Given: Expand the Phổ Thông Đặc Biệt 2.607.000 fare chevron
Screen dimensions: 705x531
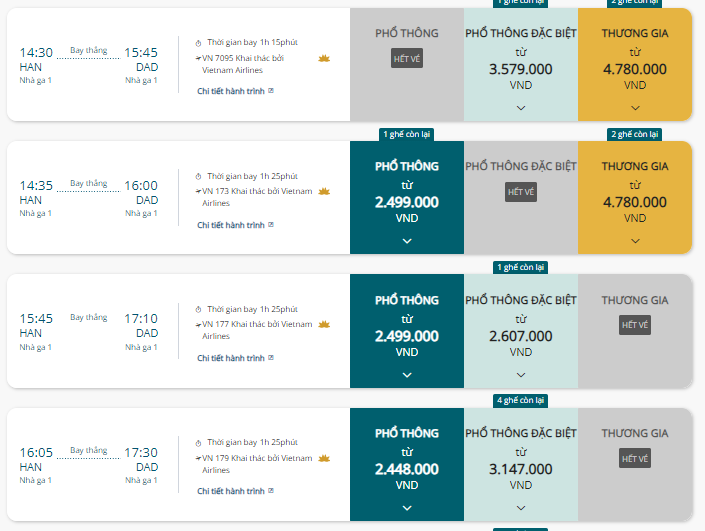Looking at the screenshot, I should 521,374.
